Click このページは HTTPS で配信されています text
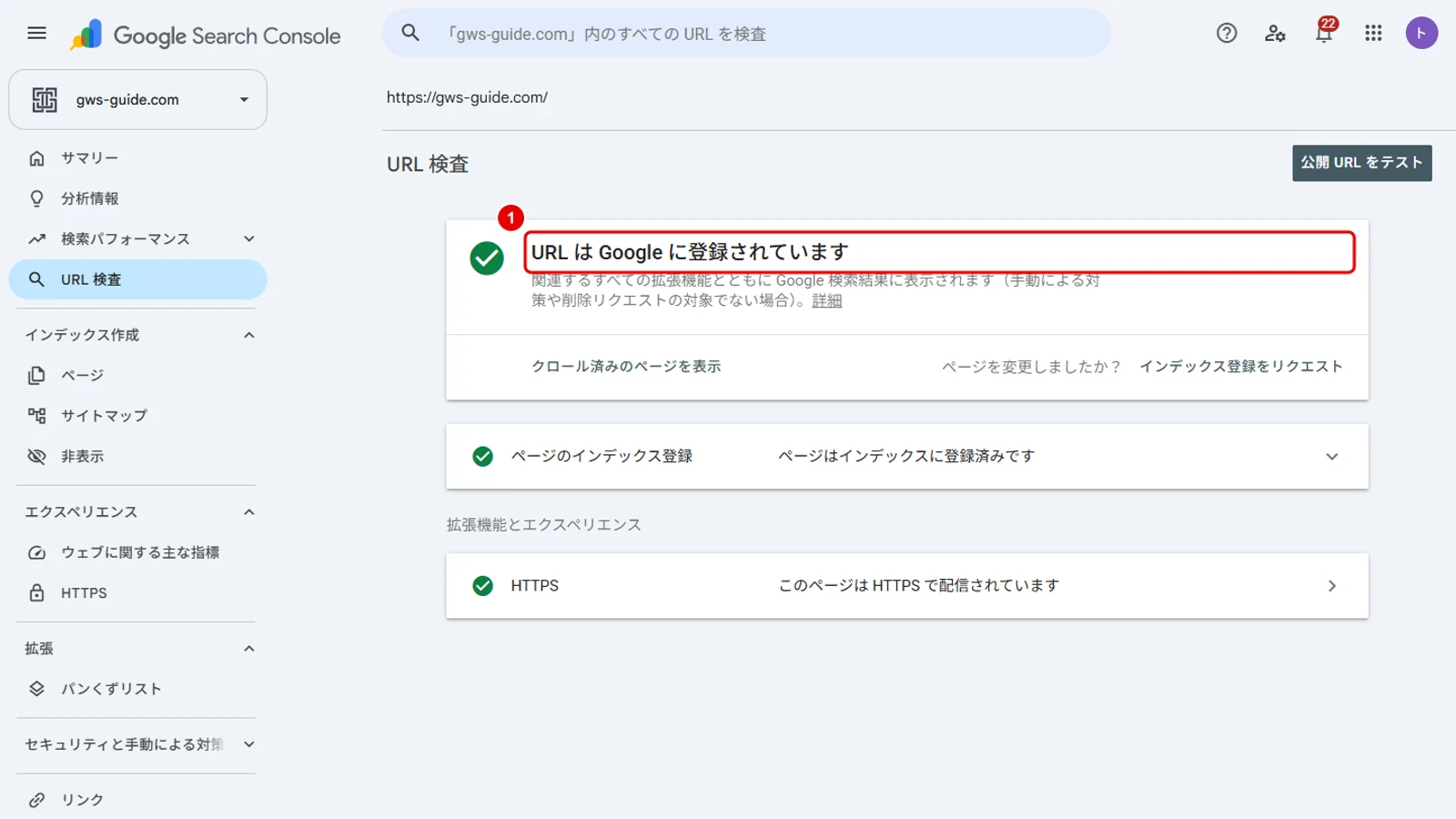This screenshot has height=819, width=1456. coord(919,585)
